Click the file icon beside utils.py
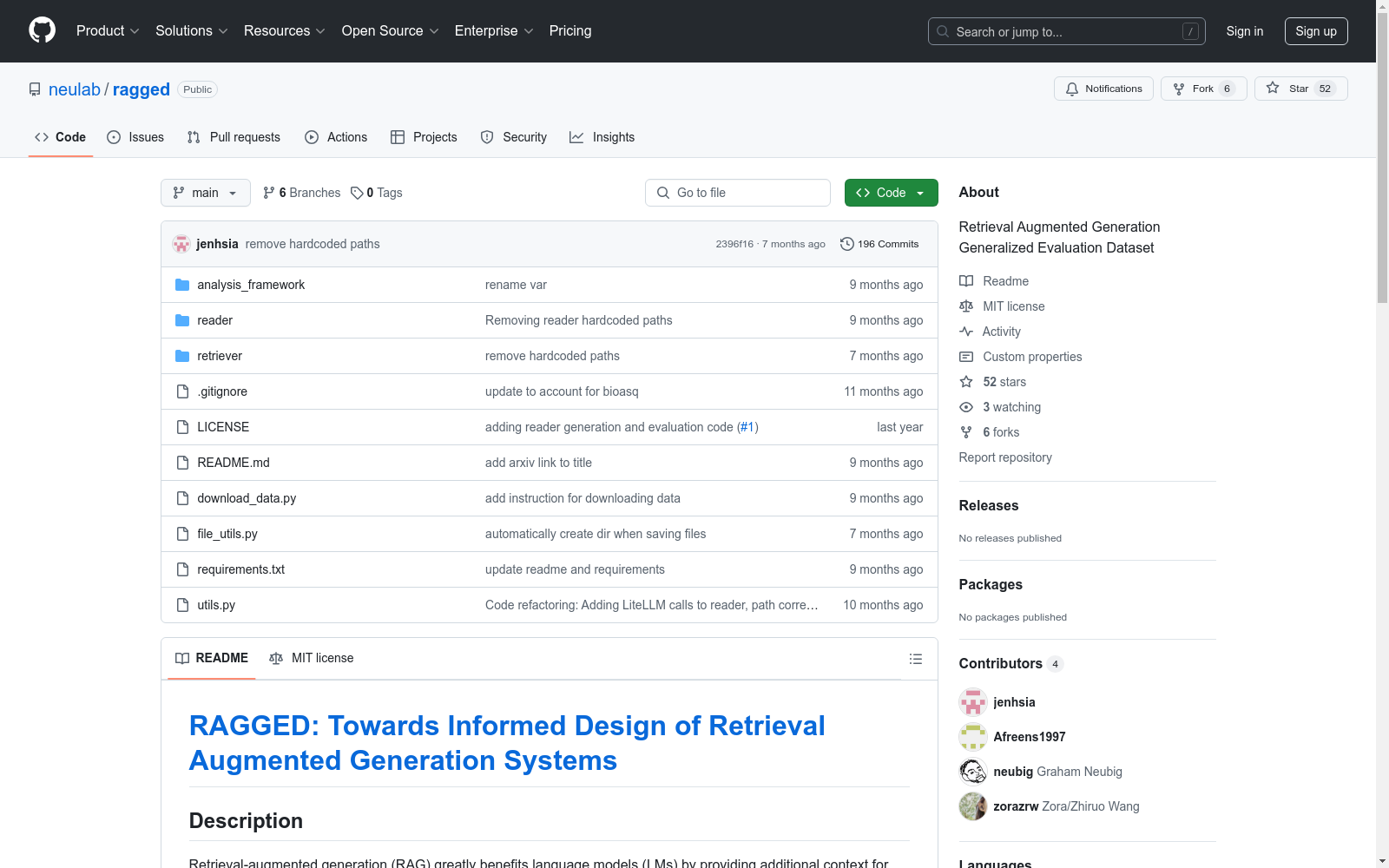 click(x=182, y=605)
